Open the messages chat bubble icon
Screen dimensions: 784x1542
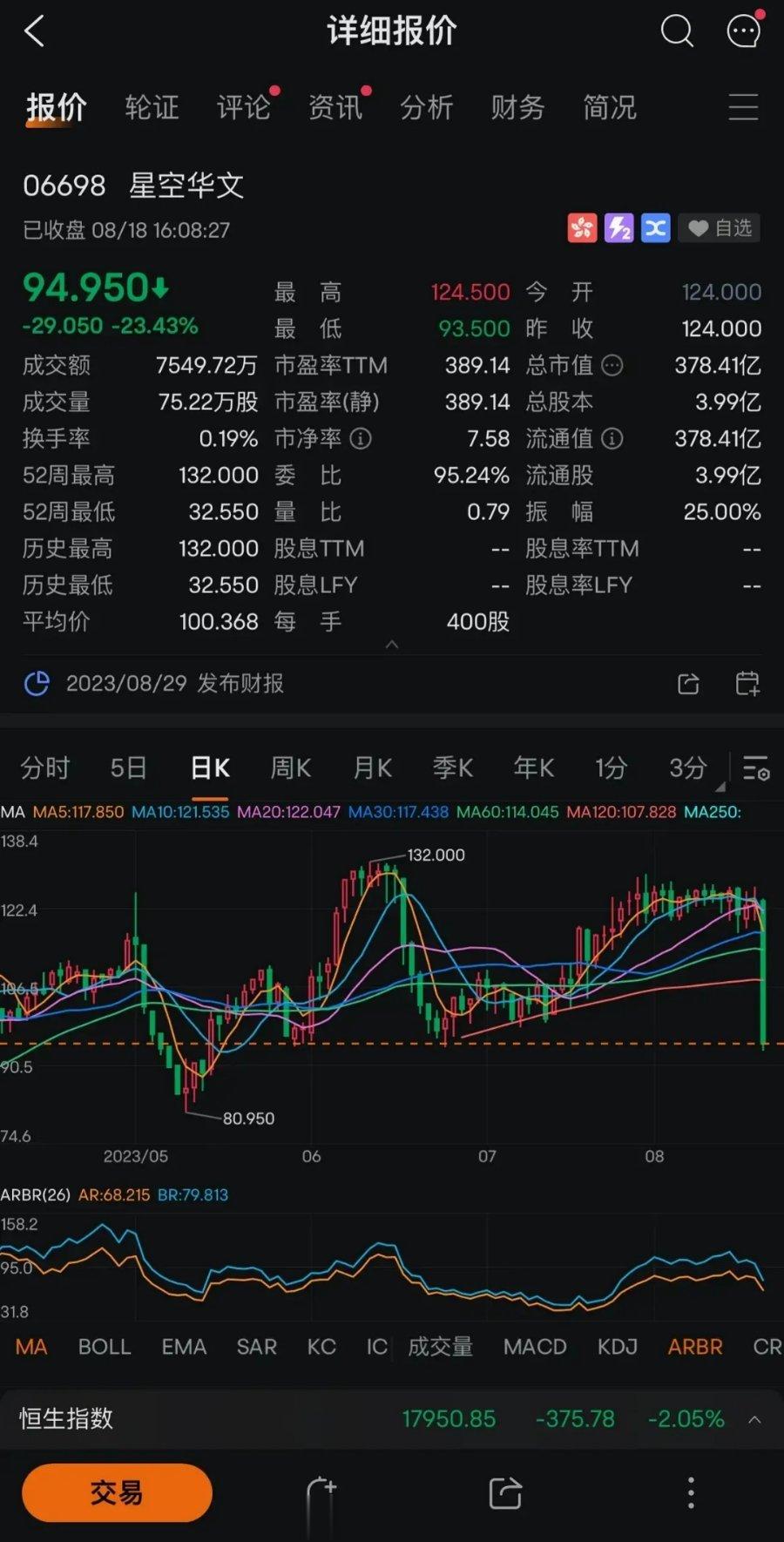pos(743,31)
